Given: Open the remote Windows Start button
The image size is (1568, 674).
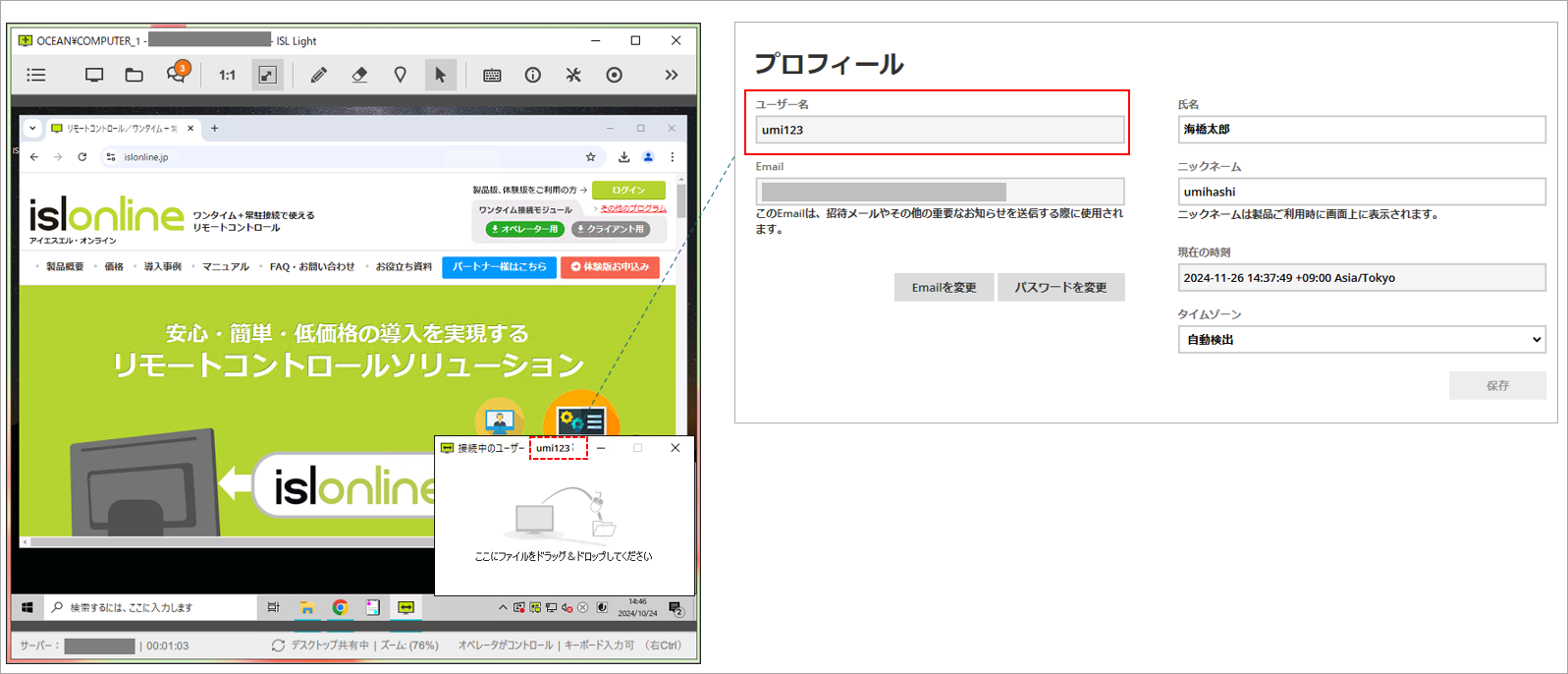Looking at the screenshot, I should 27,608.
